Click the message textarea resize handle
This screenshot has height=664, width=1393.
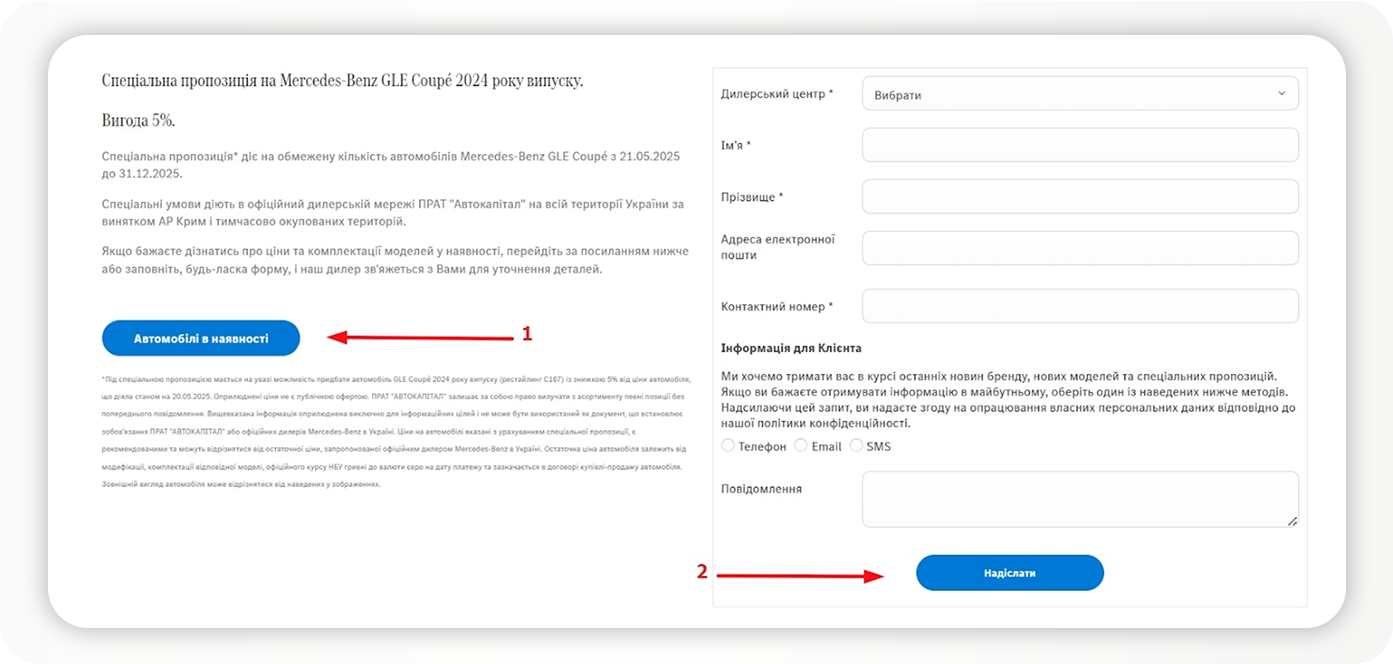(x=1292, y=521)
